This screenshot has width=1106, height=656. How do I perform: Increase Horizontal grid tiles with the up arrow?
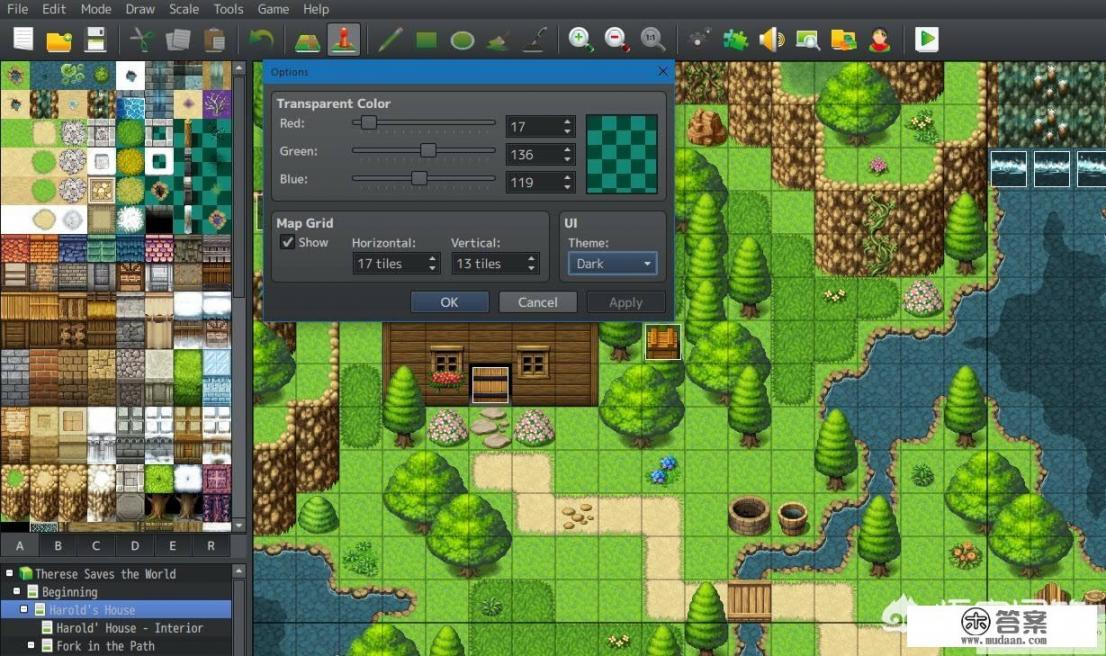tap(432, 259)
